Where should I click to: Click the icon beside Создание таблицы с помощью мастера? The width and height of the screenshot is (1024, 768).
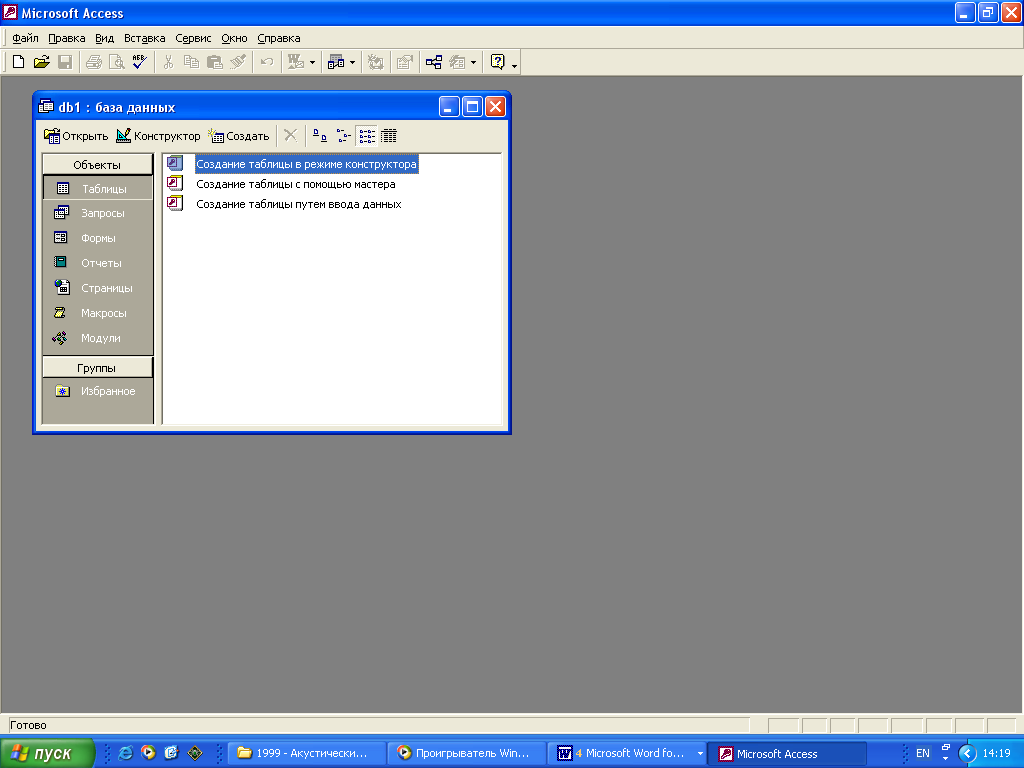tap(175, 184)
